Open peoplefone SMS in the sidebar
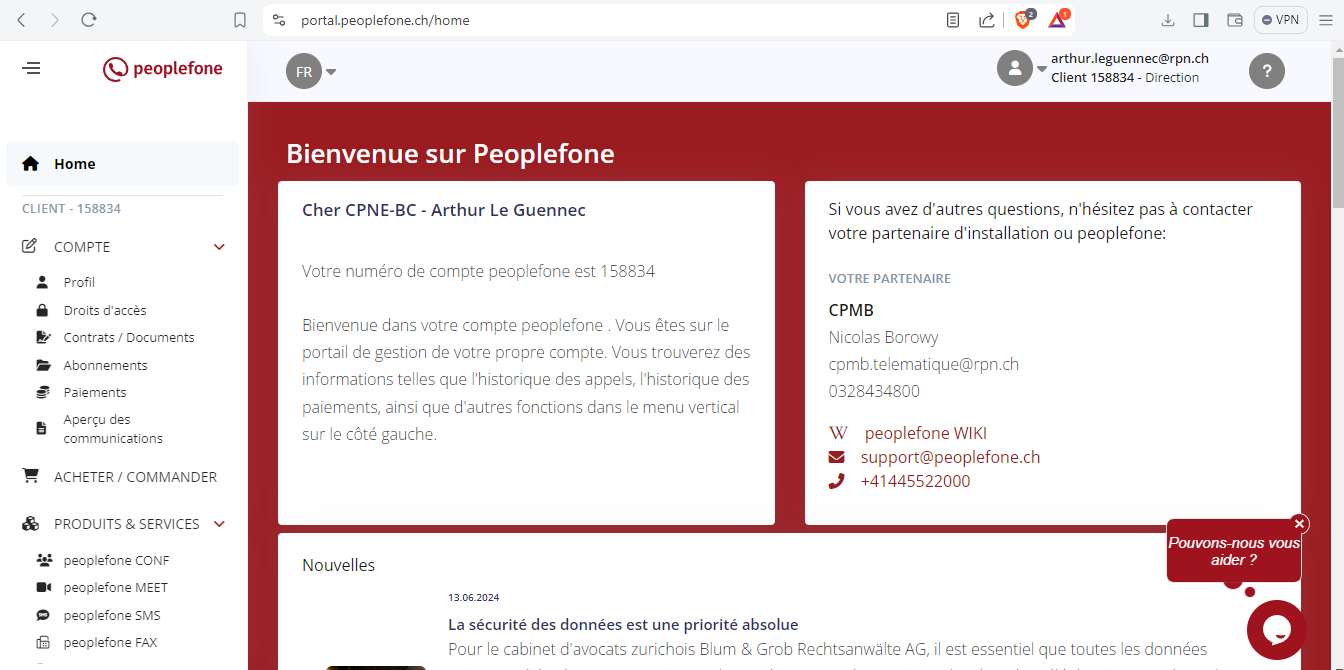The width and height of the screenshot is (1344, 670). click(x=112, y=615)
